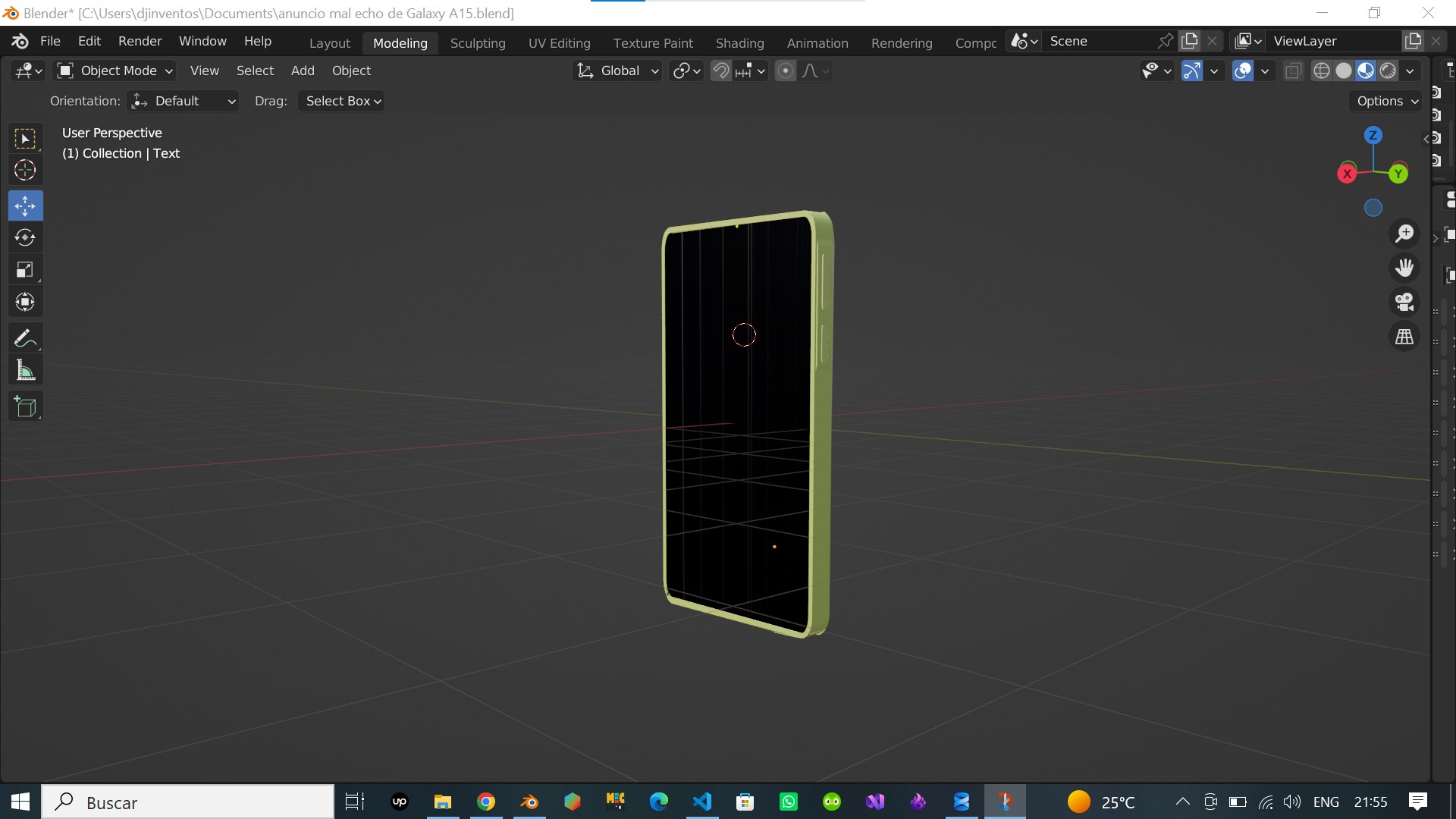This screenshot has height=819, width=1456.
Task: Select the Add Cube tool
Action: pyautogui.click(x=25, y=406)
